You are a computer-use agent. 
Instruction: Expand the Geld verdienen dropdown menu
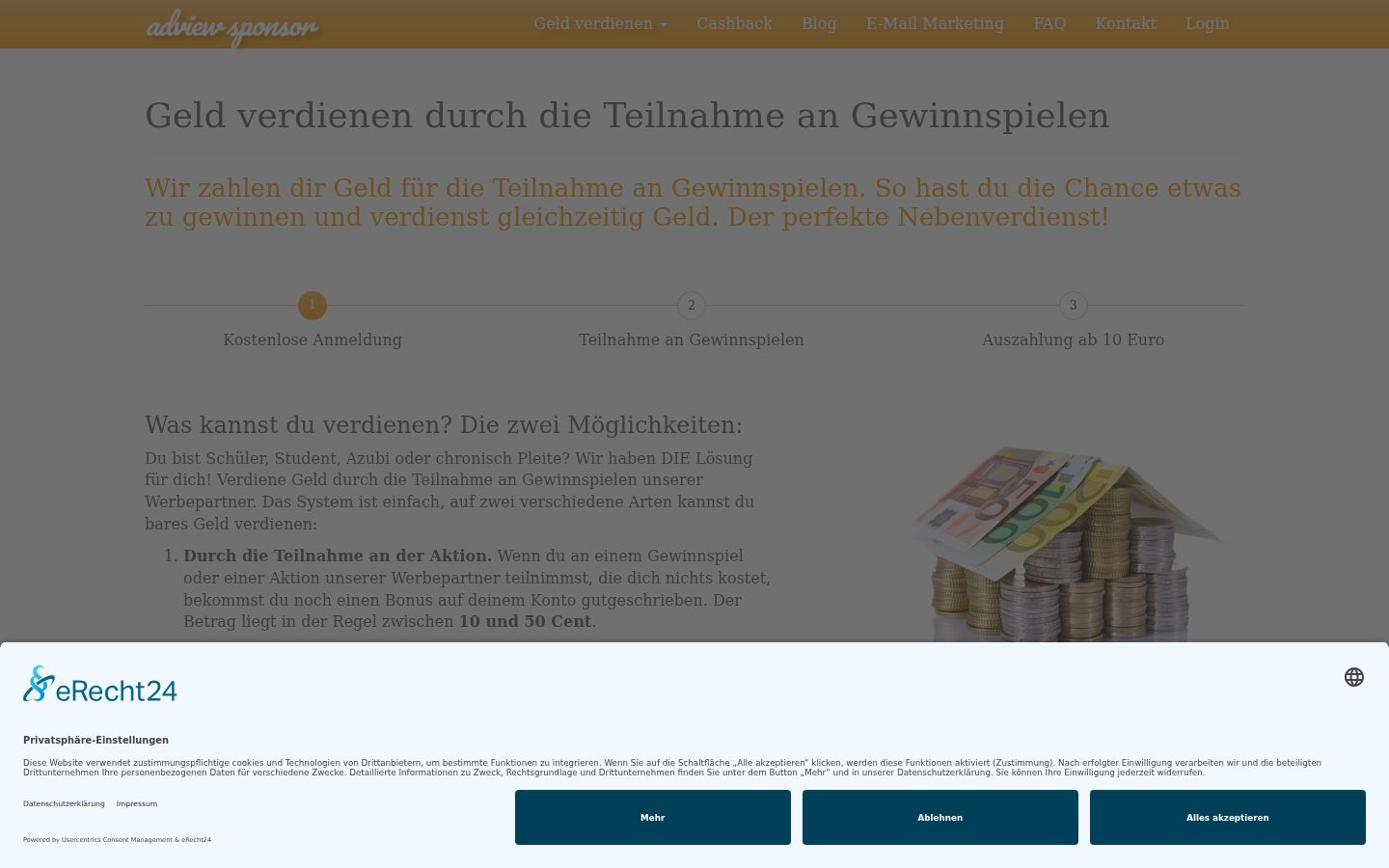click(x=600, y=23)
